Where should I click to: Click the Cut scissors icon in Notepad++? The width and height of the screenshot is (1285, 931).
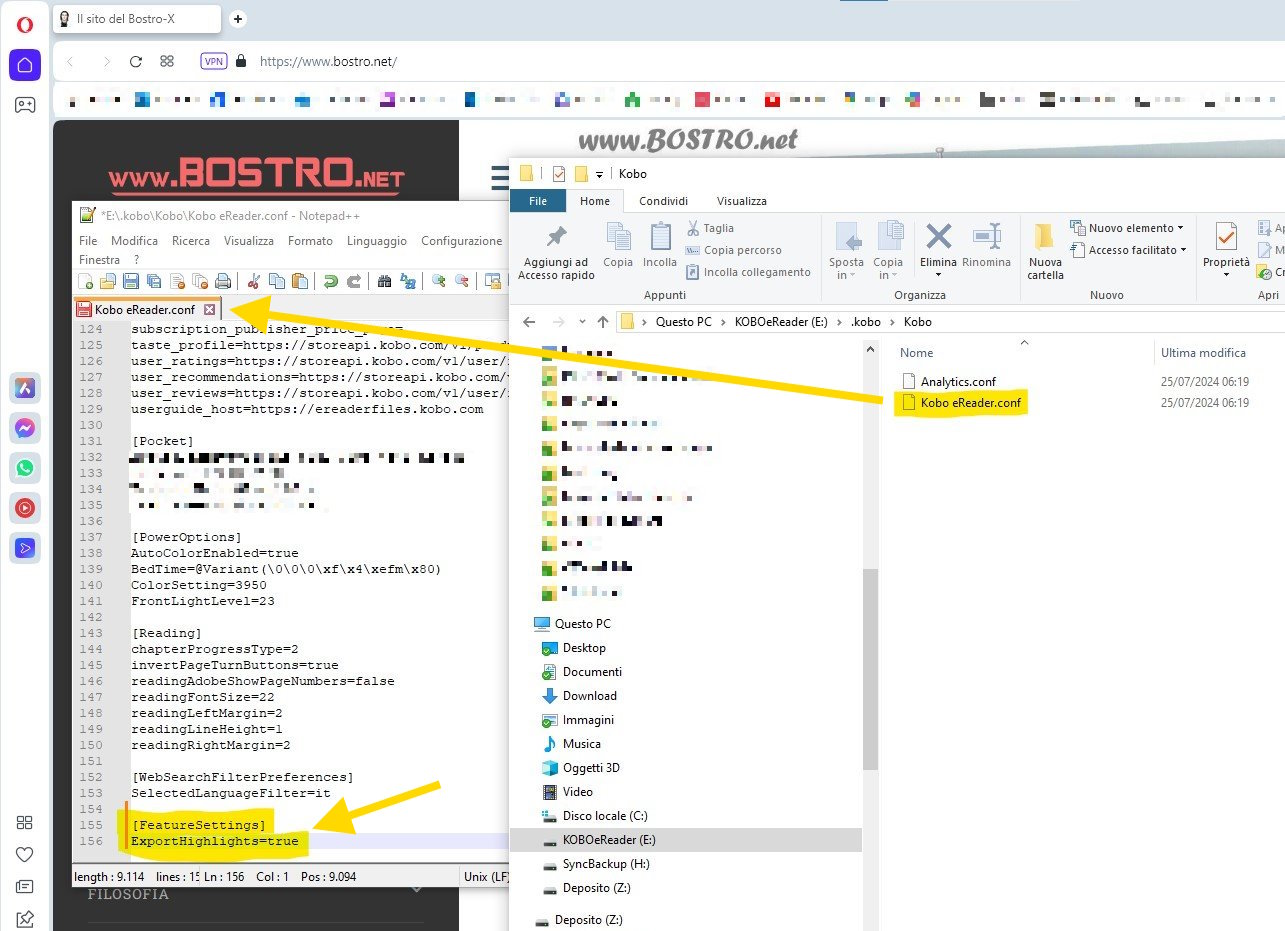click(x=254, y=281)
